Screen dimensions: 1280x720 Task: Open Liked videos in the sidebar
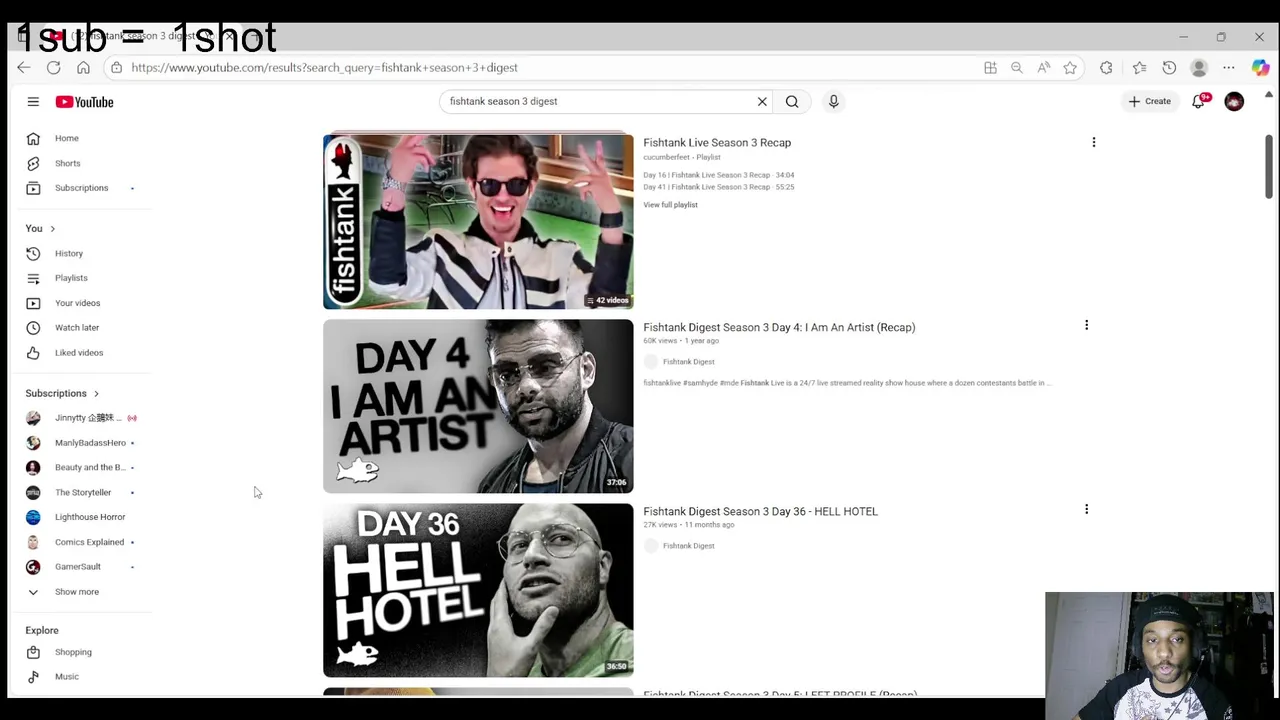coord(80,352)
